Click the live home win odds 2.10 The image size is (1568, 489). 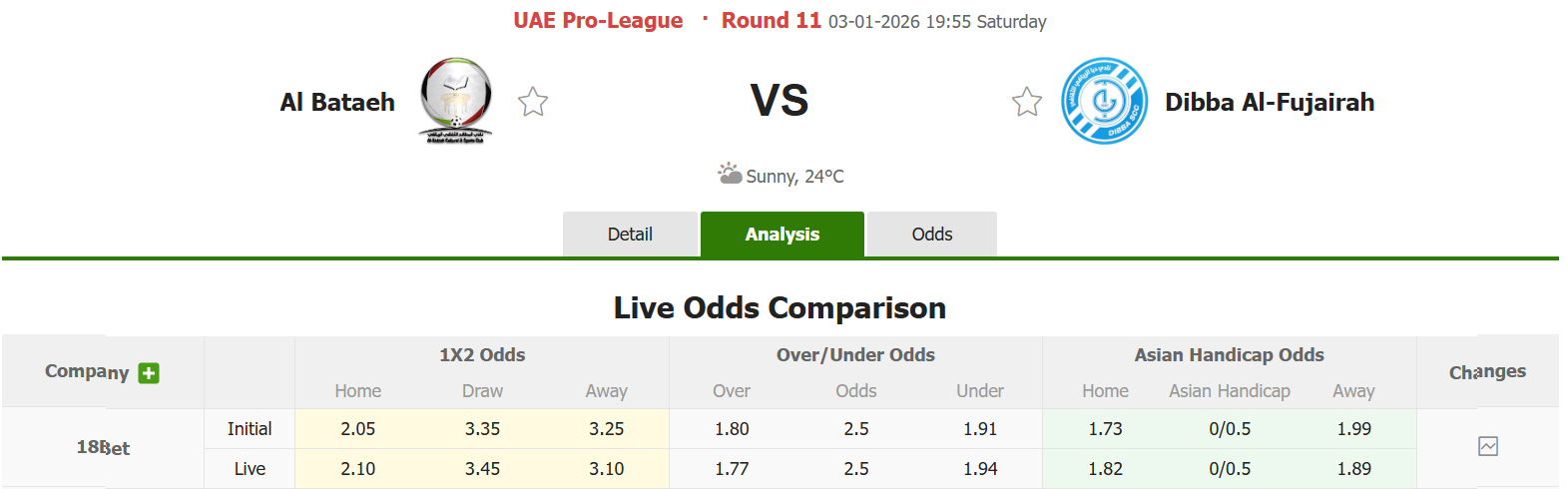(357, 469)
